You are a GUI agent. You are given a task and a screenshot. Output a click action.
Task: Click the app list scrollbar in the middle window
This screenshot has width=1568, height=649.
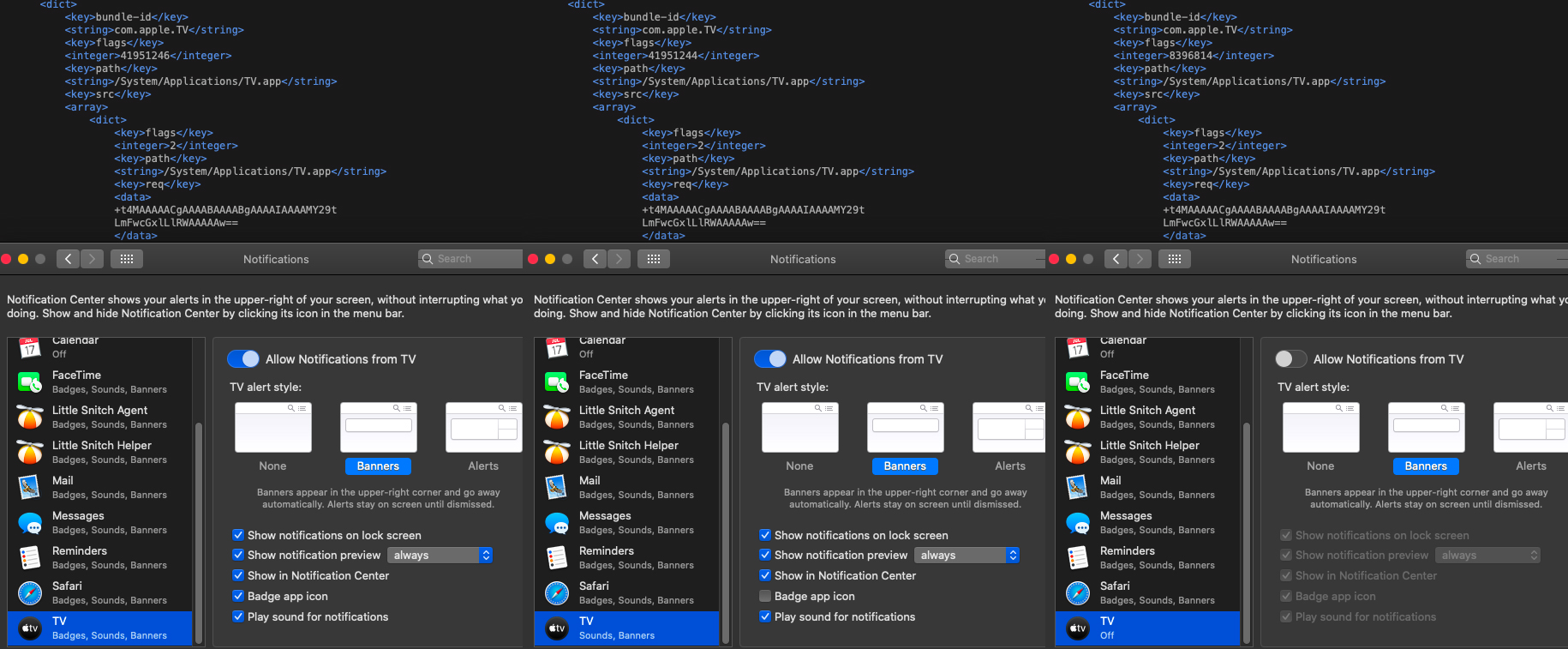726,532
